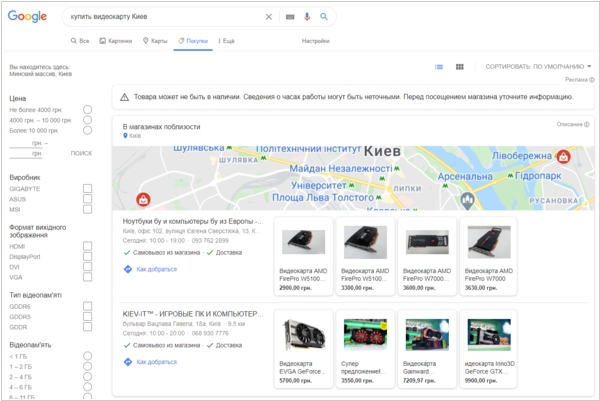600x401 pixels.
Task: Check the MSI manufacturer box
Action: click(x=88, y=209)
